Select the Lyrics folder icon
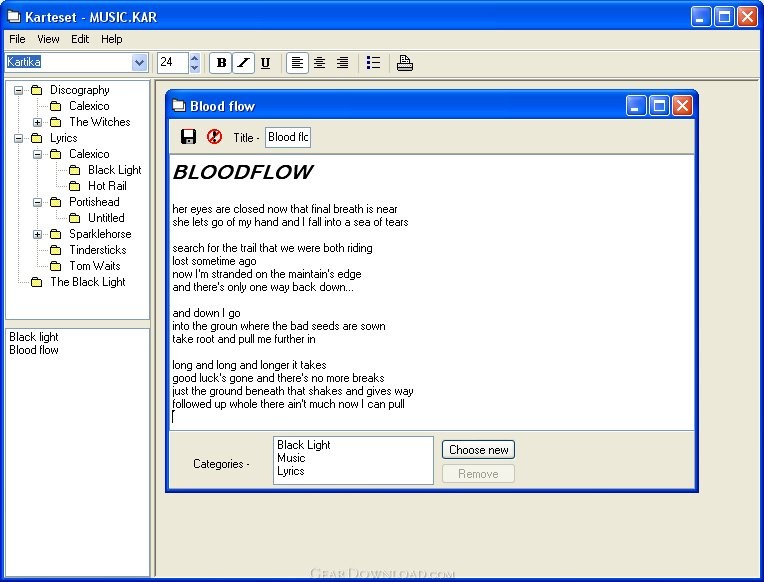The image size is (764, 582). (37, 138)
